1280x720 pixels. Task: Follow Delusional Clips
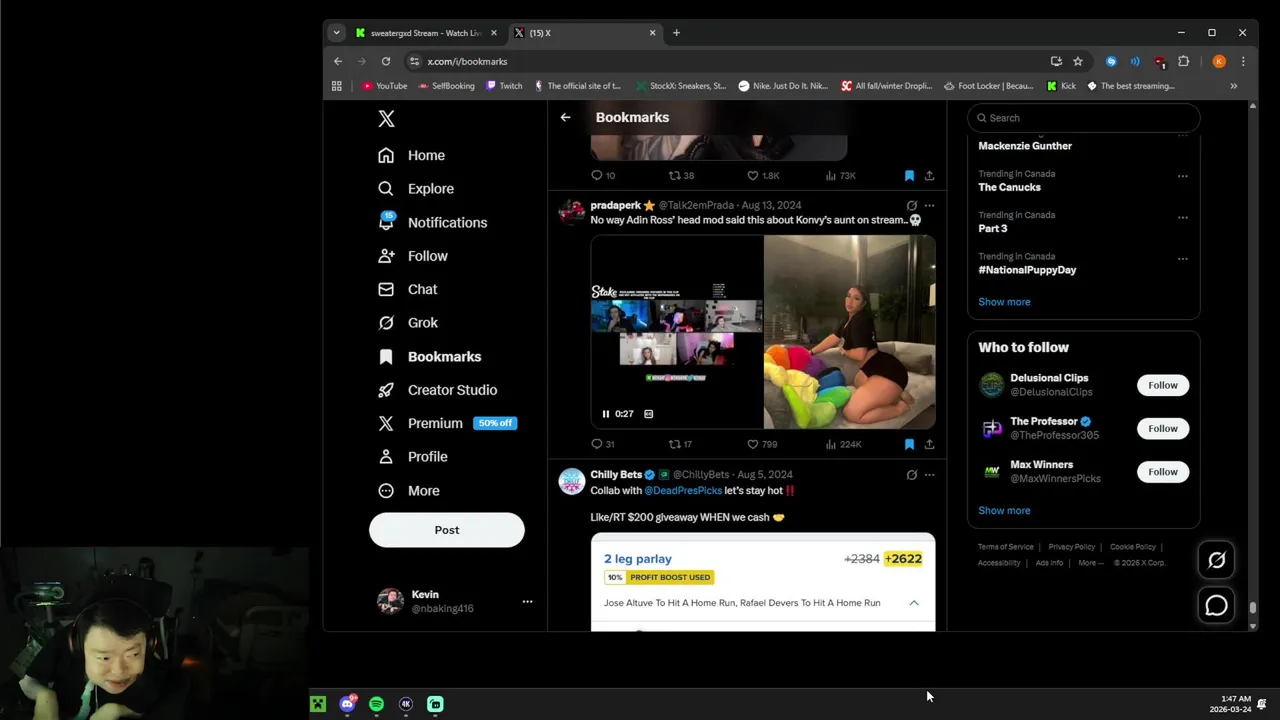pyautogui.click(x=1163, y=385)
